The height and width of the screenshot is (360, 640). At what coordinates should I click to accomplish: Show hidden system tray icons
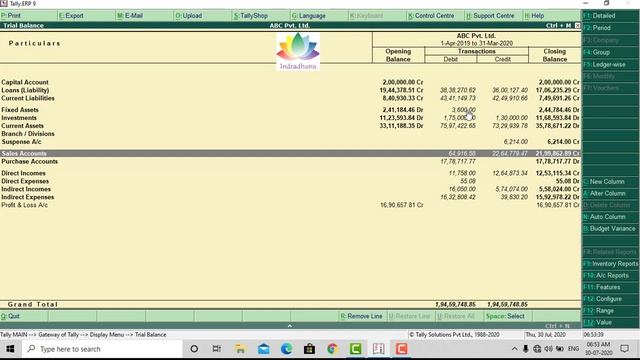[514, 349]
